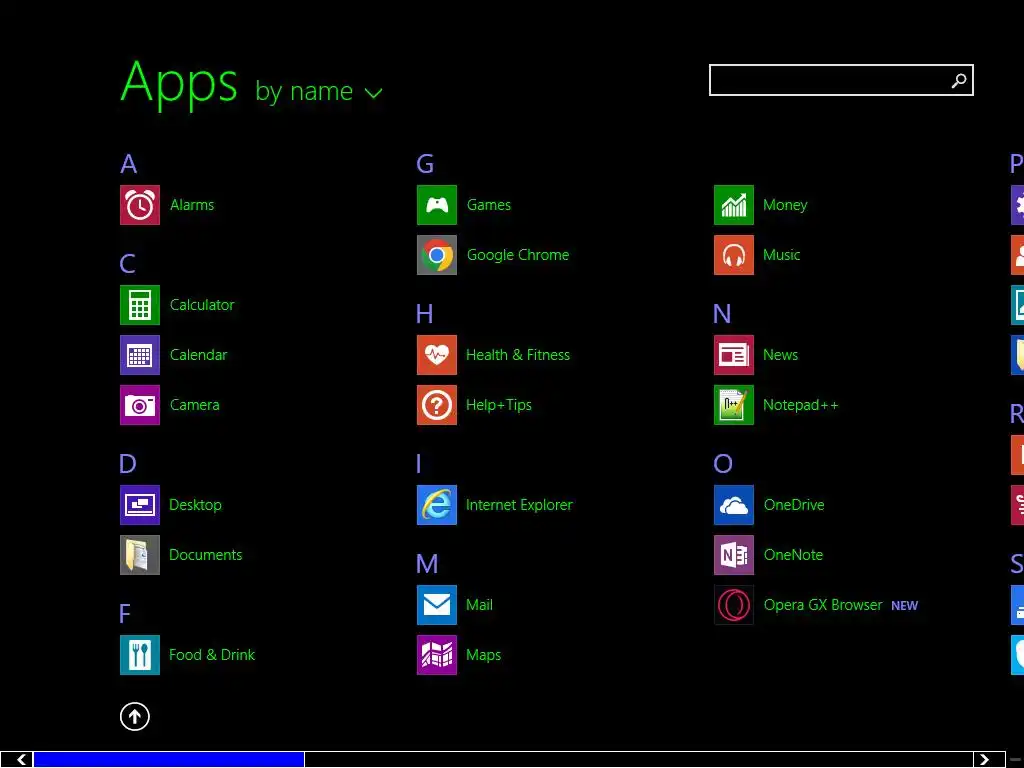Open the Health & Fitness icon

437,355
